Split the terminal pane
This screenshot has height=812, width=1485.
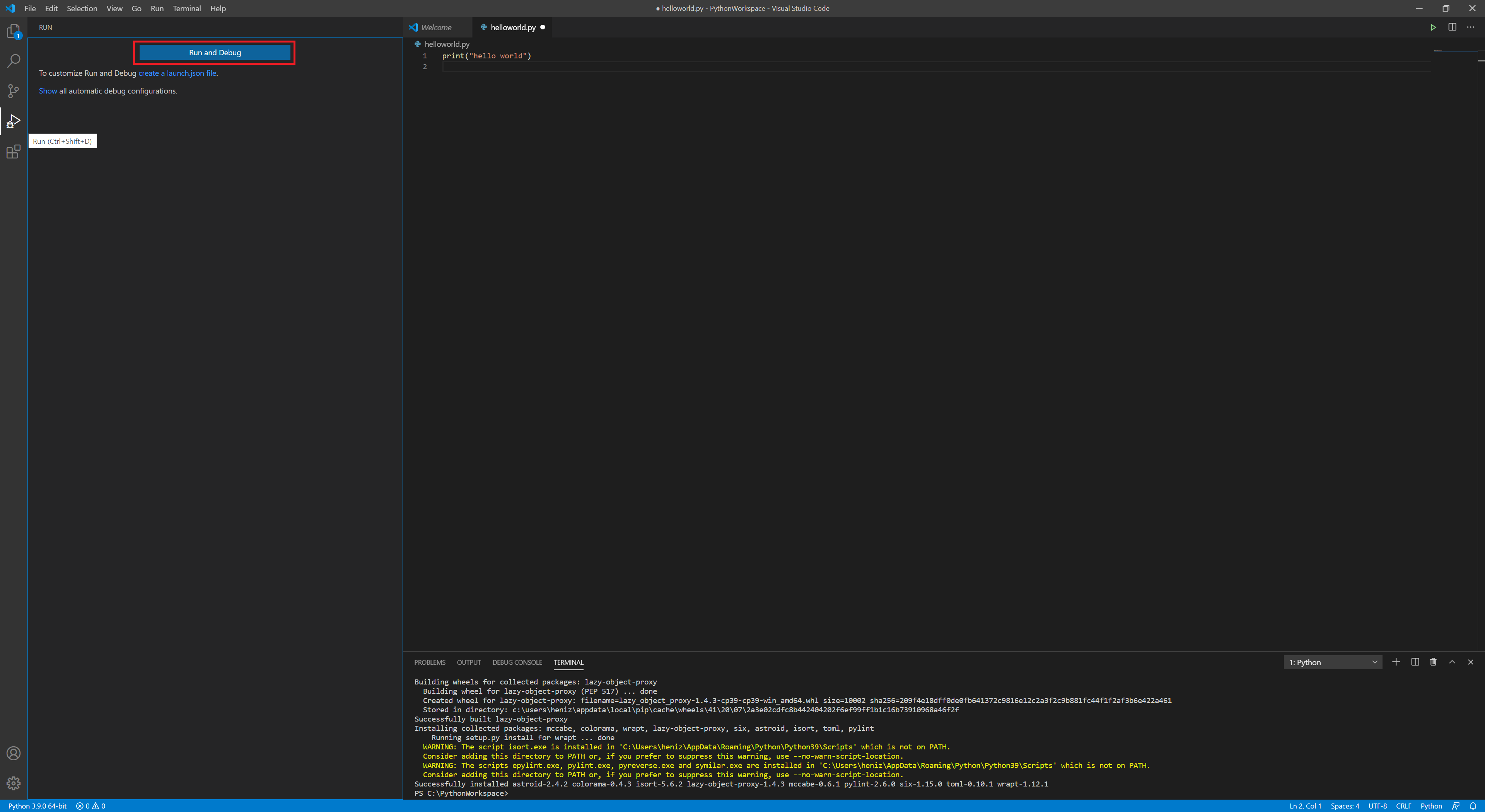point(1415,662)
